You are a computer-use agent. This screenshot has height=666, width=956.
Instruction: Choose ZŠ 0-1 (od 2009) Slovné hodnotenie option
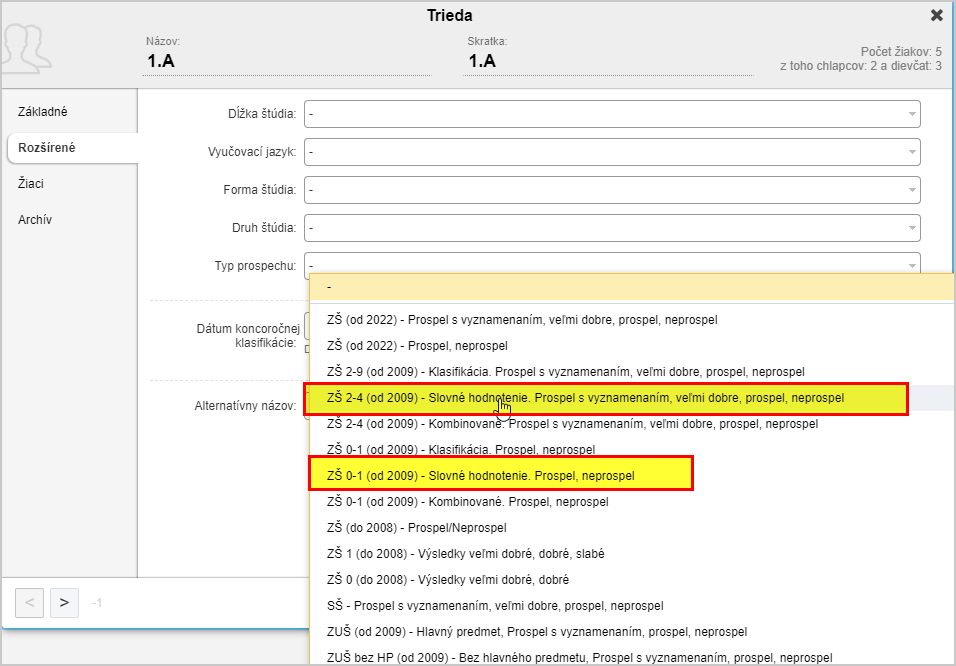click(x=632, y=476)
